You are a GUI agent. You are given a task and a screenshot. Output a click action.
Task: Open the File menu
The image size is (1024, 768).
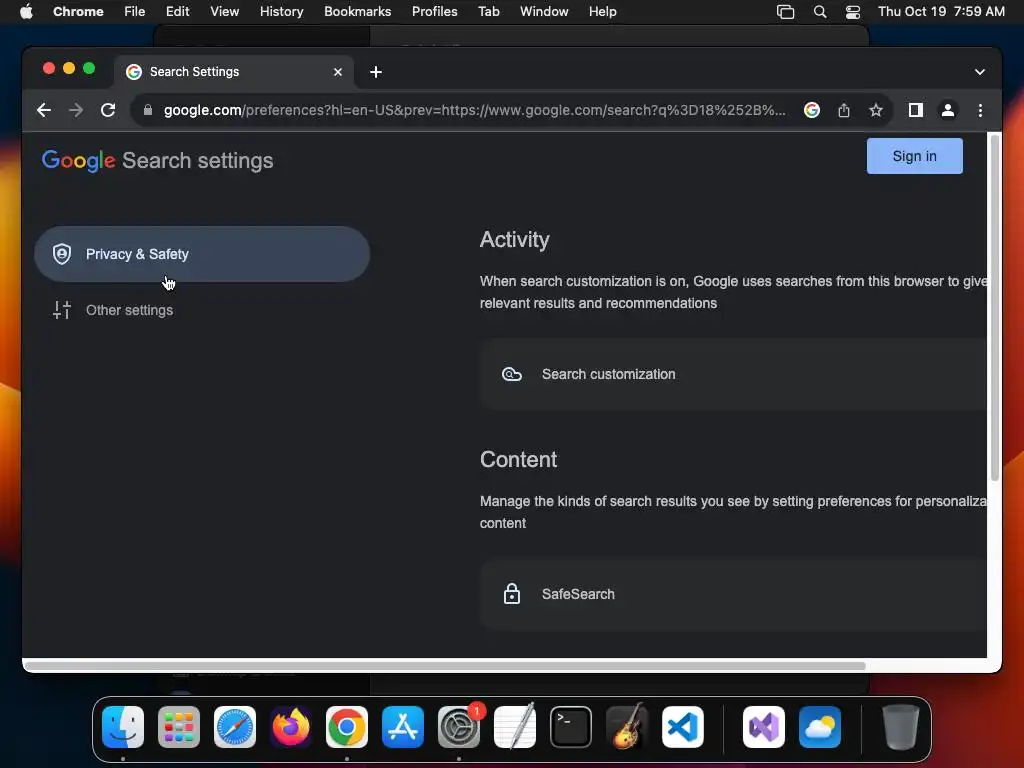[x=135, y=12]
